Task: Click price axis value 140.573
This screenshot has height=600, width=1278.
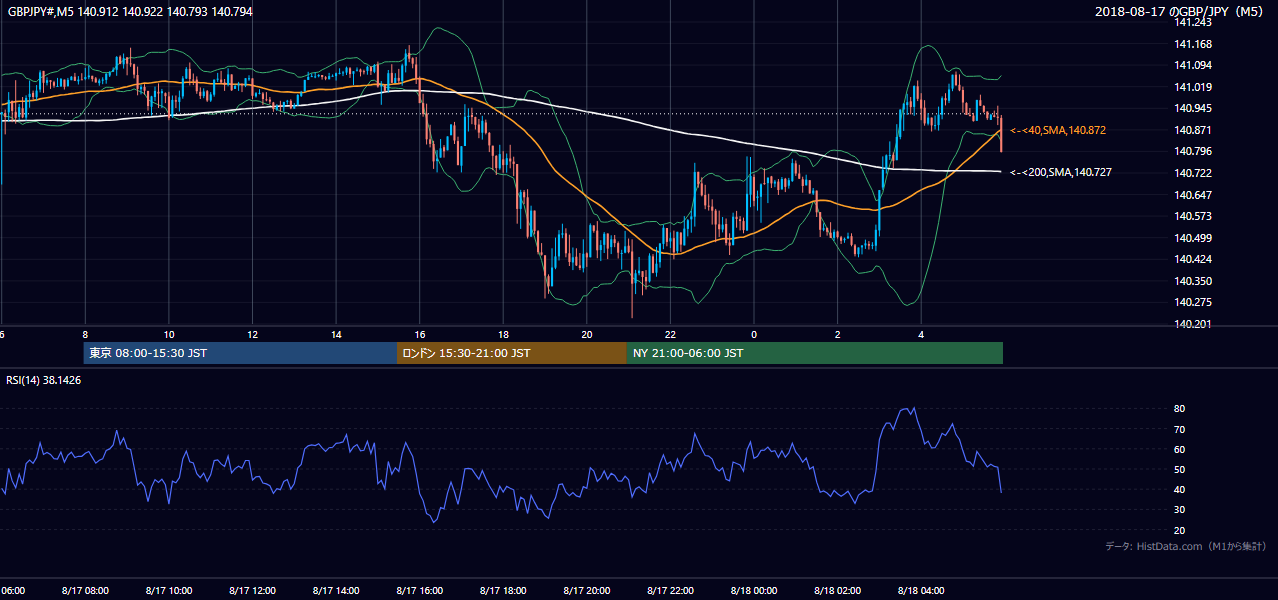Action: (x=1194, y=216)
